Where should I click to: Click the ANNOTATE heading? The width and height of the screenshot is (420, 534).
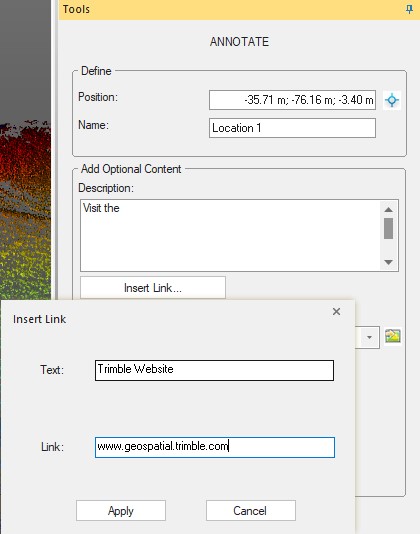click(239, 42)
